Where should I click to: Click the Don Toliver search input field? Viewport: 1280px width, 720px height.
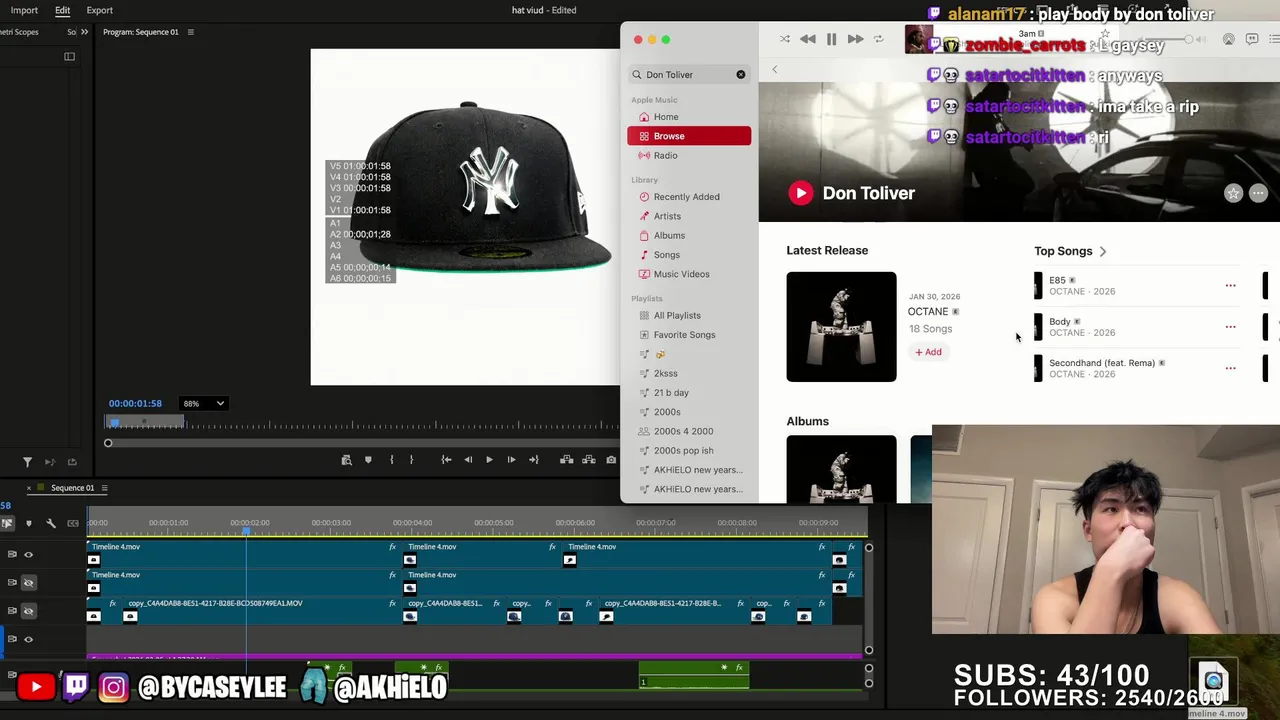(x=689, y=74)
